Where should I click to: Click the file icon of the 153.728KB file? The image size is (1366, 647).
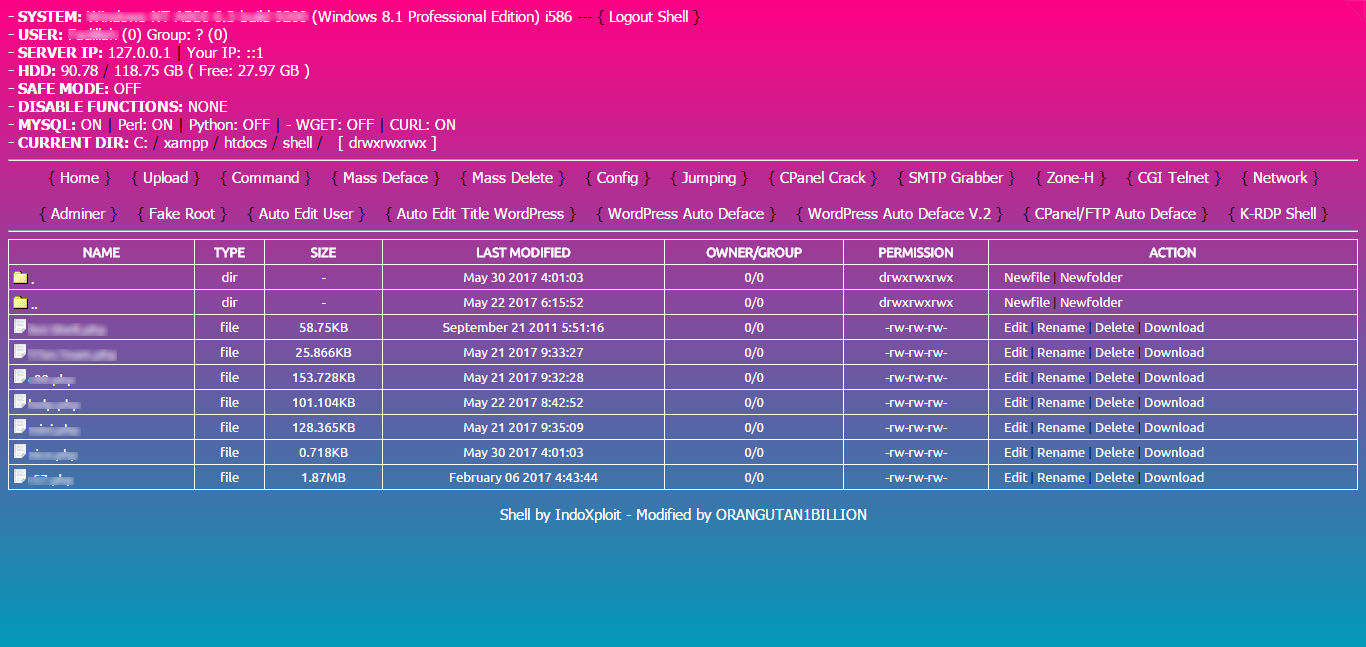pyautogui.click(x=18, y=377)
